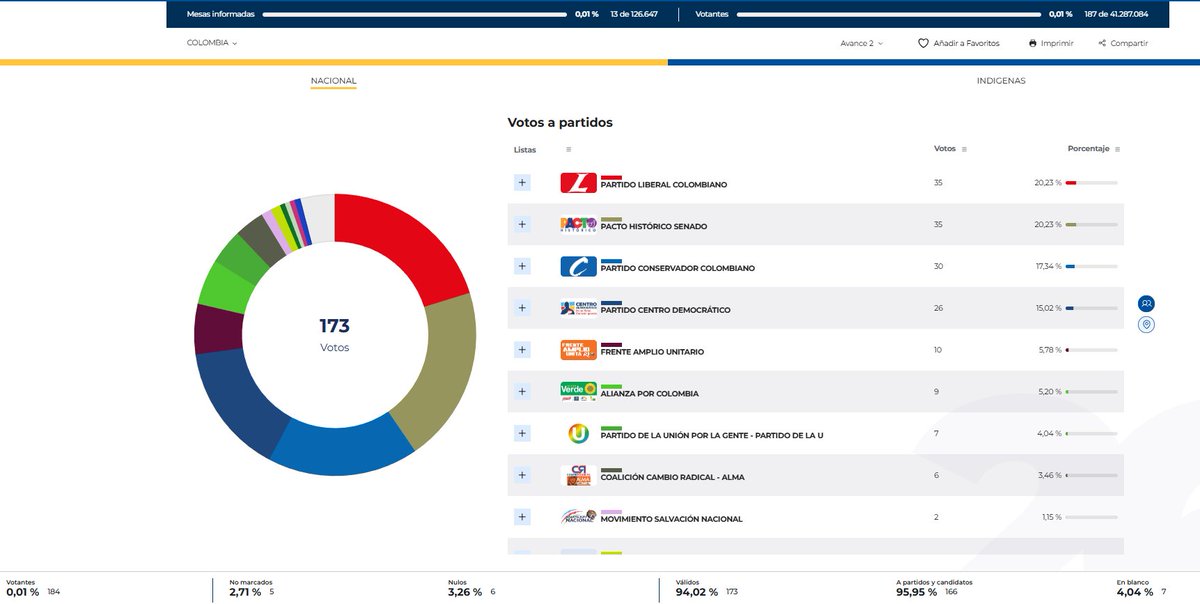Switch to the NACIONAL tab
The height and width of the screenshot is (604, 1200).
[x=333, y=81]
